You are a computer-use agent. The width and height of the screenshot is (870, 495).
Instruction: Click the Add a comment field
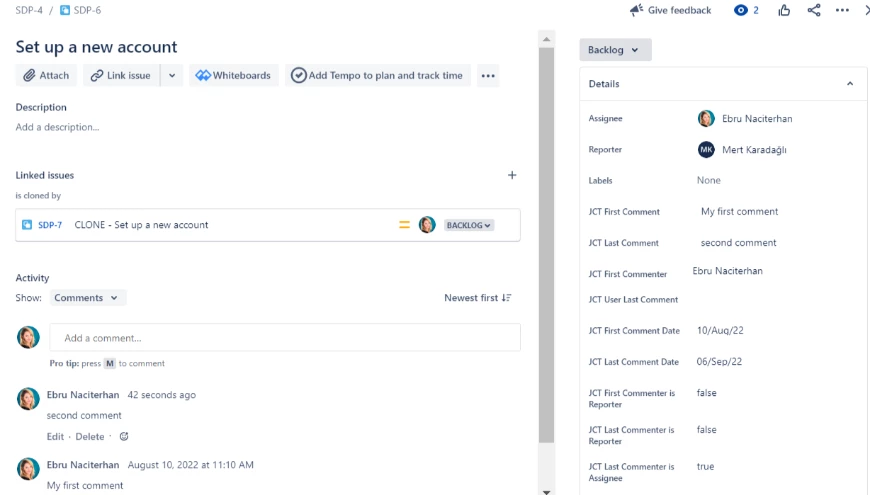click(285, 338)
